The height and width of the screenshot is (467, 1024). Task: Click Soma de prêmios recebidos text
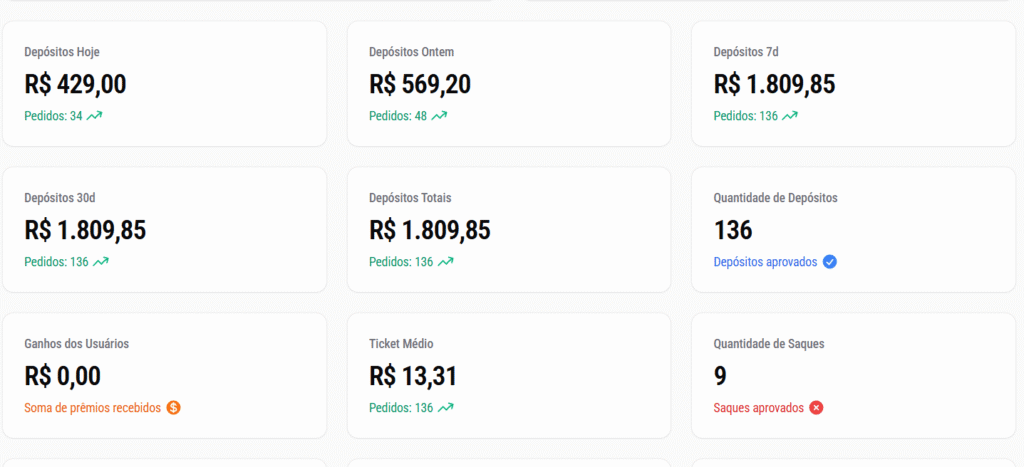click(x=92, y=408)
